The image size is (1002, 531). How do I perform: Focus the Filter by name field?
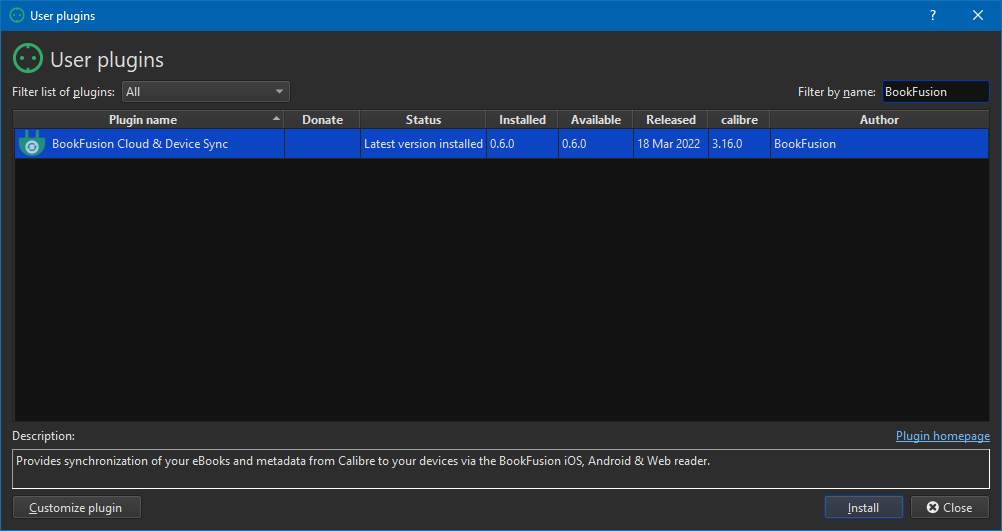[936, 91]
